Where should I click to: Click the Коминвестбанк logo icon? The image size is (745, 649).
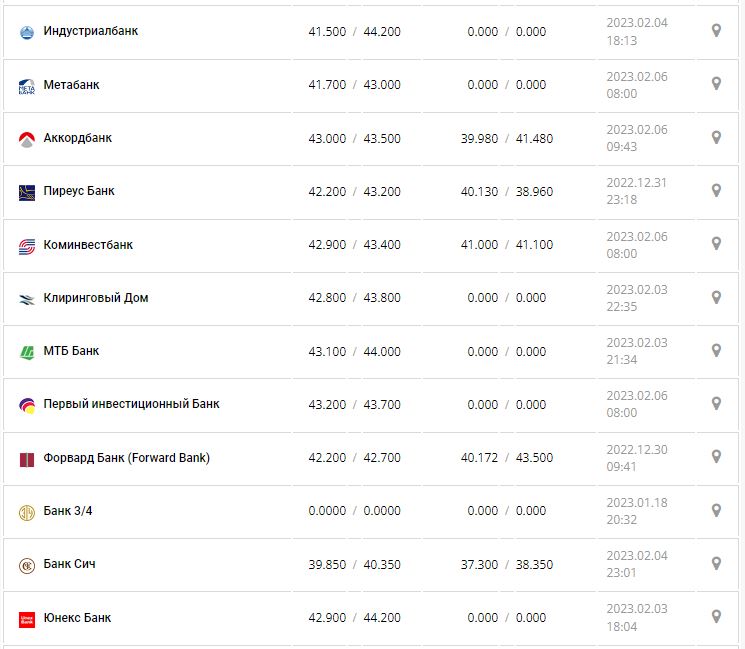tap(27, 246)
